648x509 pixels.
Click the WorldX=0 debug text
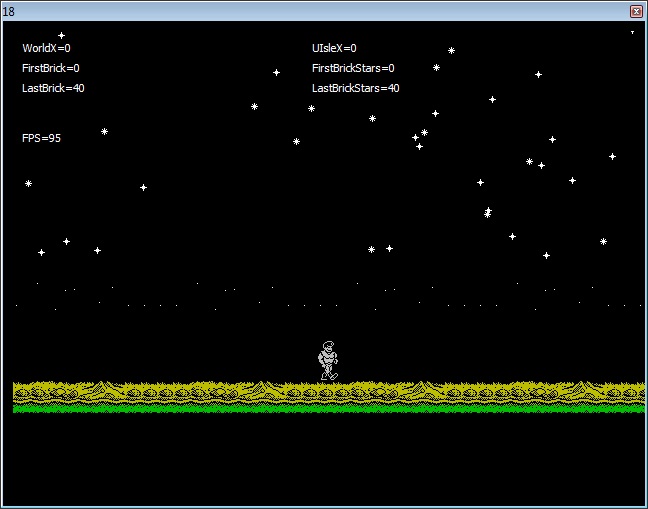[46, 48]
